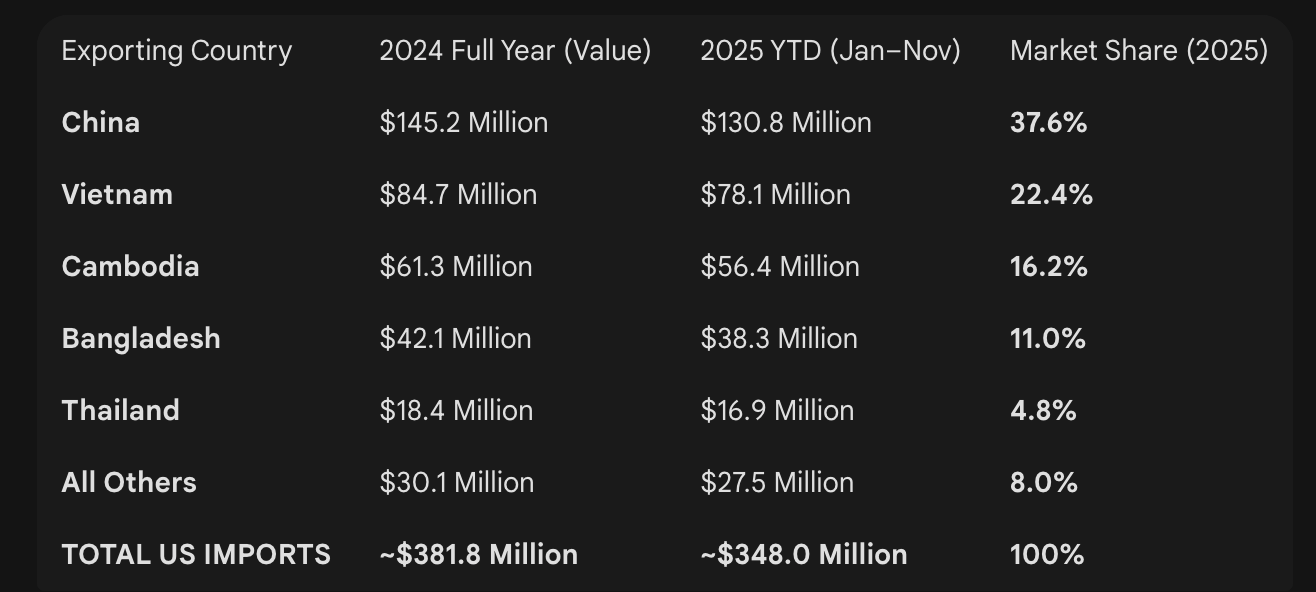Select the Bangladesh row label
Screen dimensions: 1316x592
pos(141,339)
